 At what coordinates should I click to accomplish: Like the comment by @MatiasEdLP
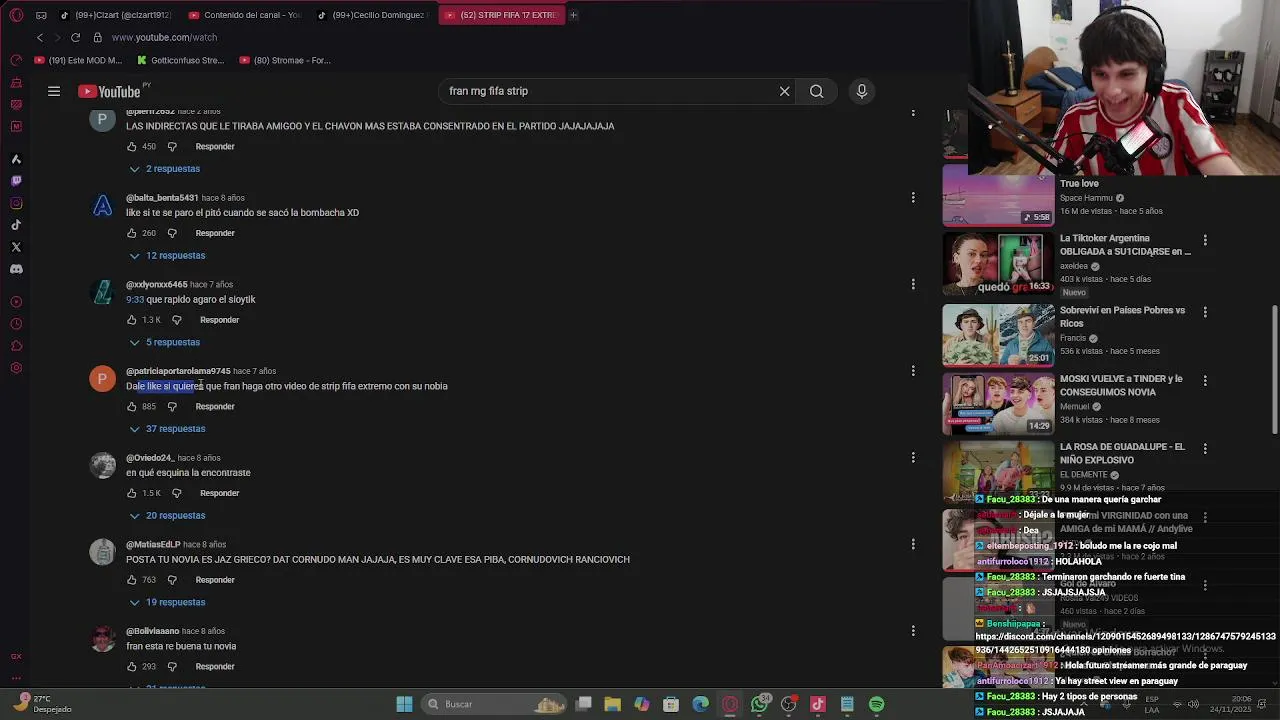[x=131, y=580]
